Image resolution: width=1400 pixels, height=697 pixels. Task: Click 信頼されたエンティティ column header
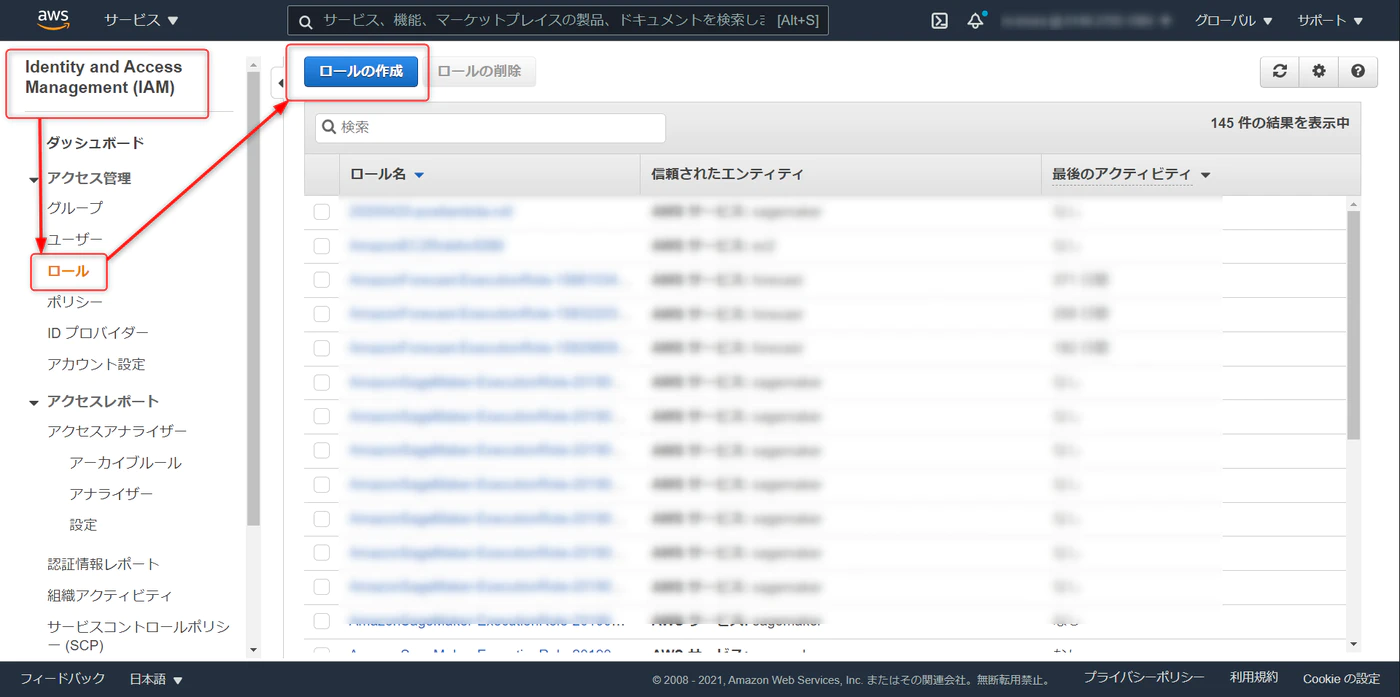pyautogui.click(x=727, y=174)
